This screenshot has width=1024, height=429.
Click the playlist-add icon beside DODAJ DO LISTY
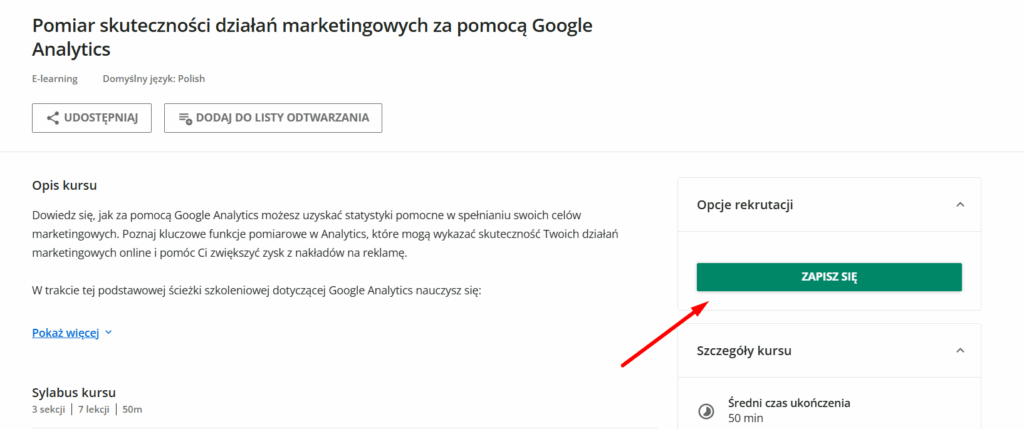tap(184, 118)
